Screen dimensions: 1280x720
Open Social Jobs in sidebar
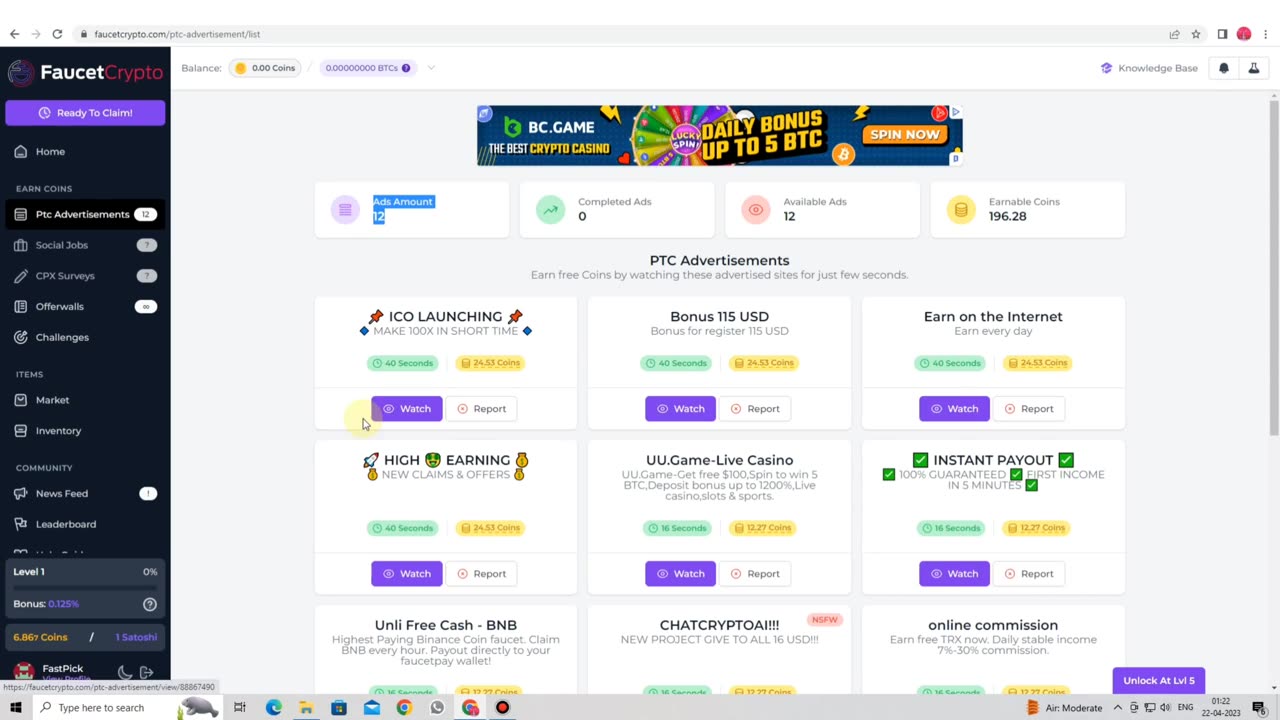pyautogui.click(x=84, y=245)
